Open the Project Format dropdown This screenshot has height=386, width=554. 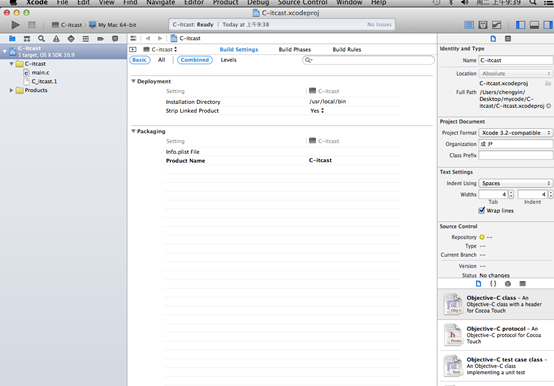tap(515, 133)
